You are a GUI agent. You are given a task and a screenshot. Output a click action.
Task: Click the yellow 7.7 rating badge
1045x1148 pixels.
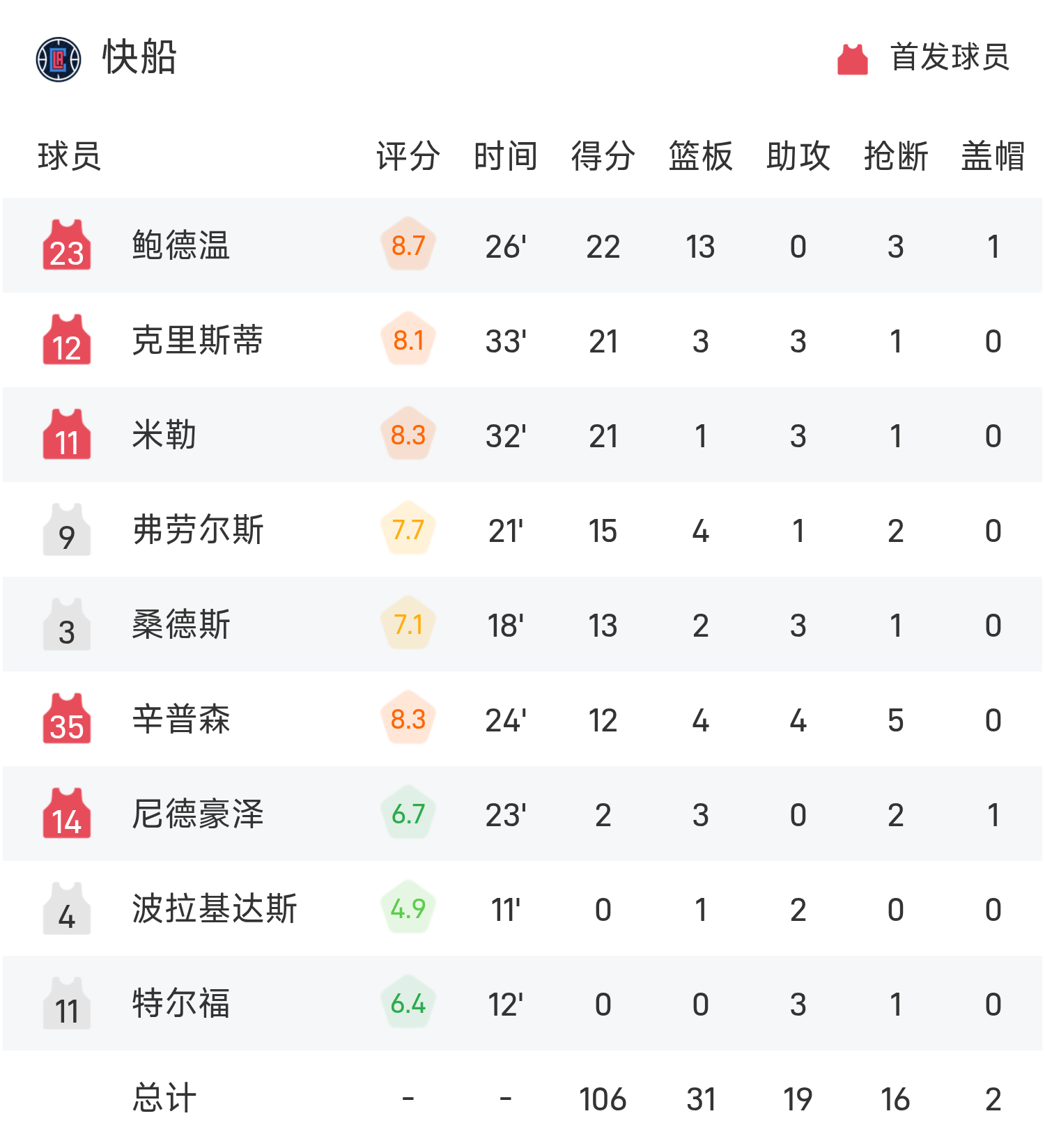pos(408,529)
